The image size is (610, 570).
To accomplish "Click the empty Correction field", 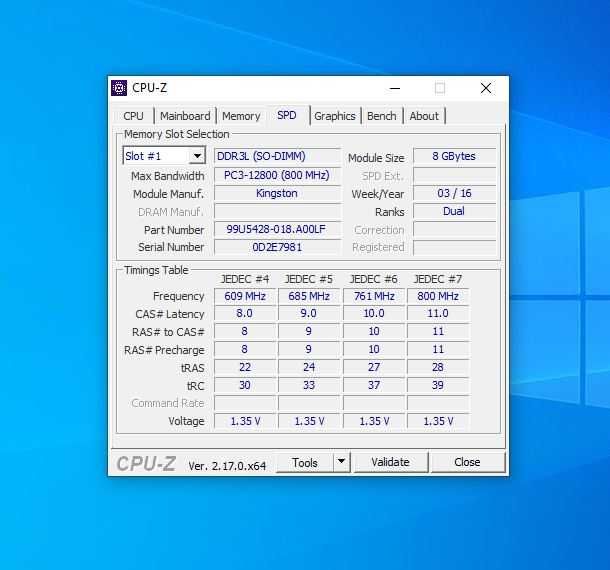I will (454, 229).
